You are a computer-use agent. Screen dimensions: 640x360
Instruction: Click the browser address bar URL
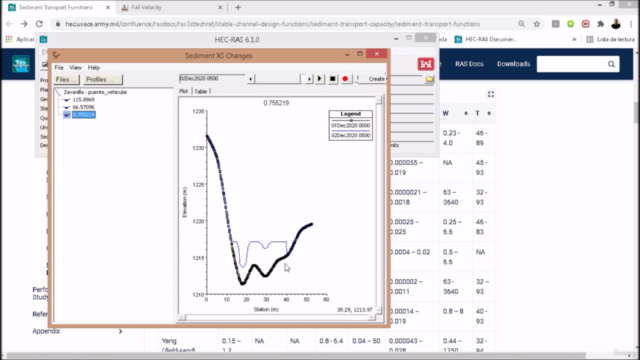tap(272, 24)
